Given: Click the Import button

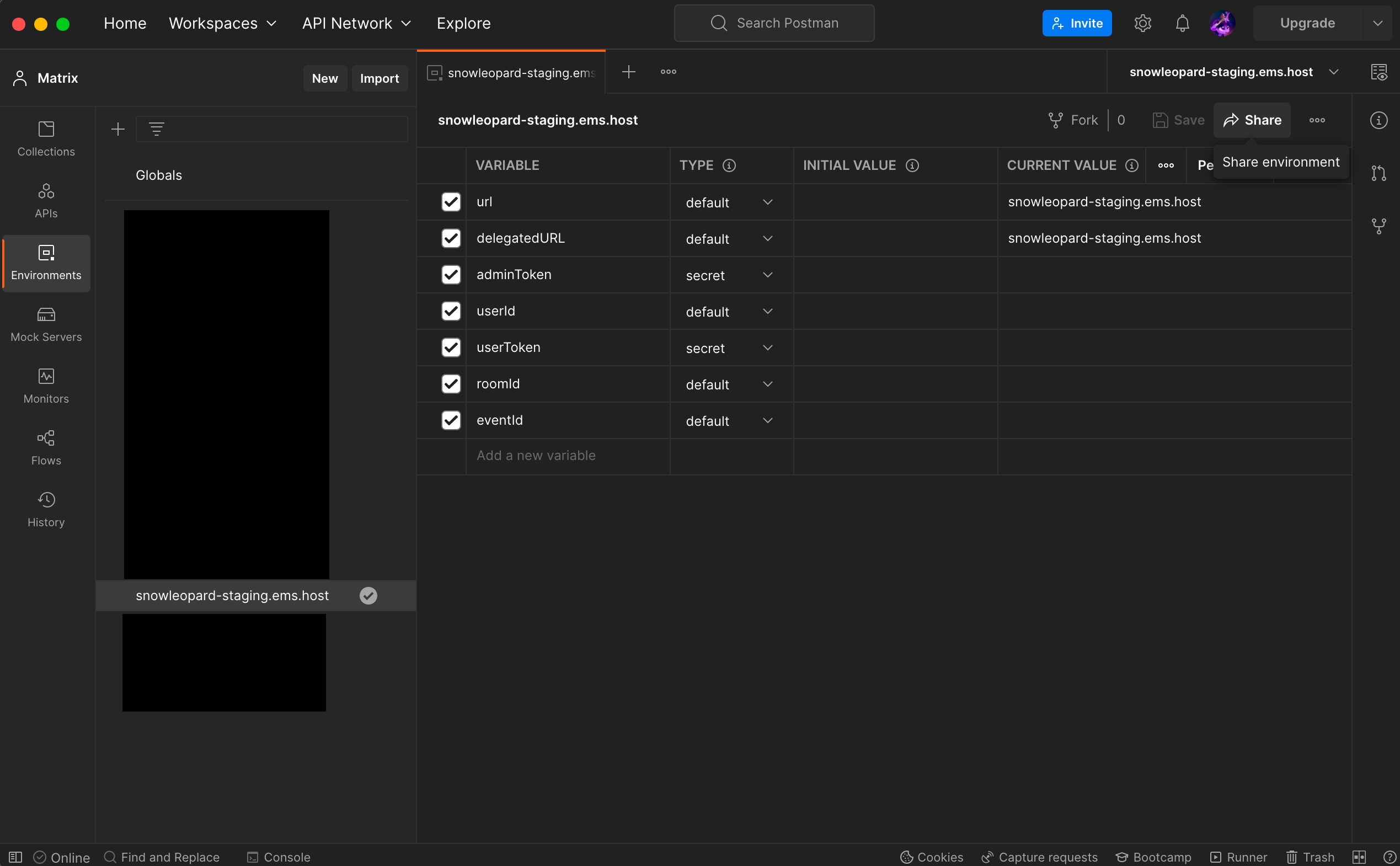Looking at the screenshot, I should (379, 78).
